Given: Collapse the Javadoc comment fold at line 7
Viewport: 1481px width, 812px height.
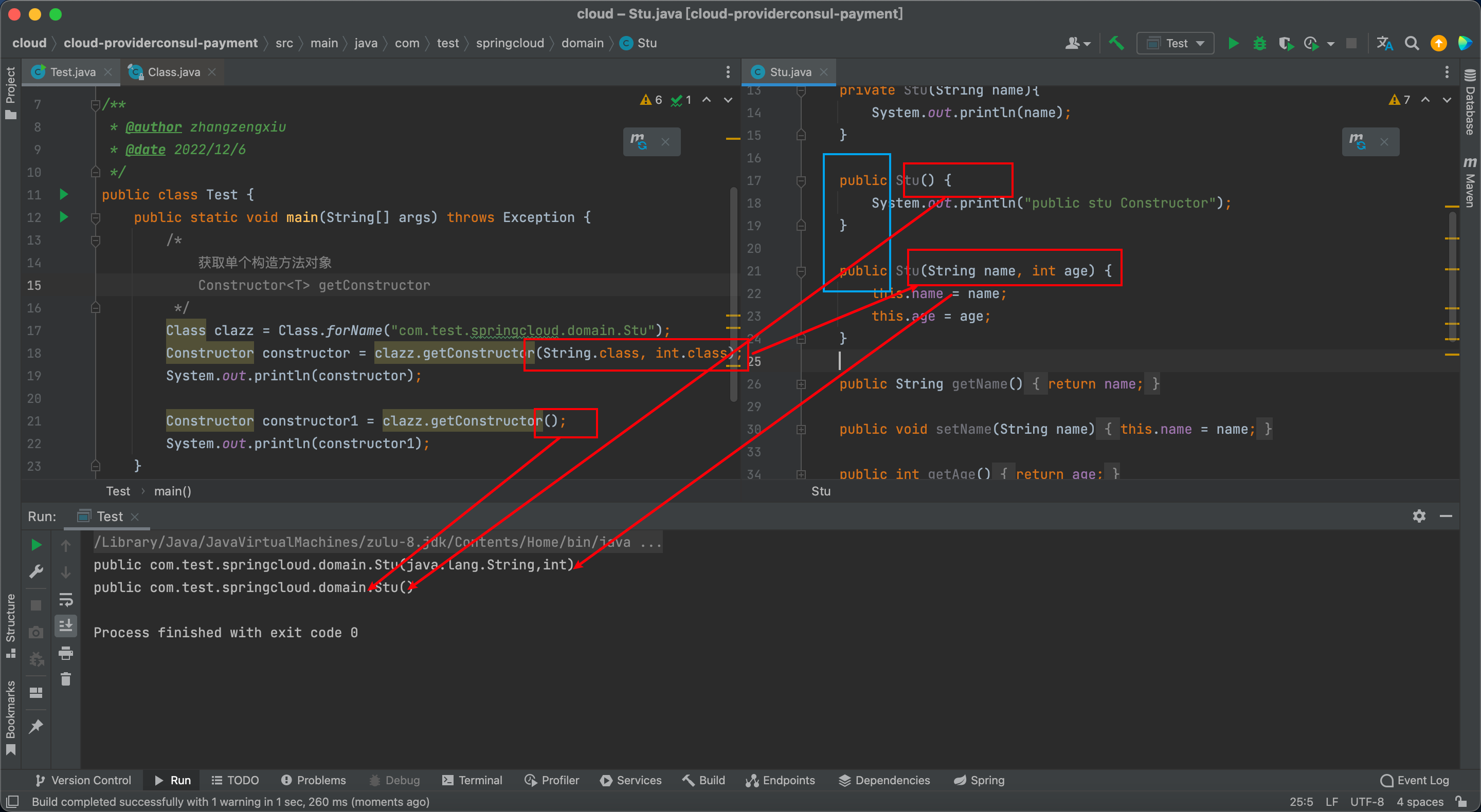Looking at the screenshot, I should (x=96, y=105).
